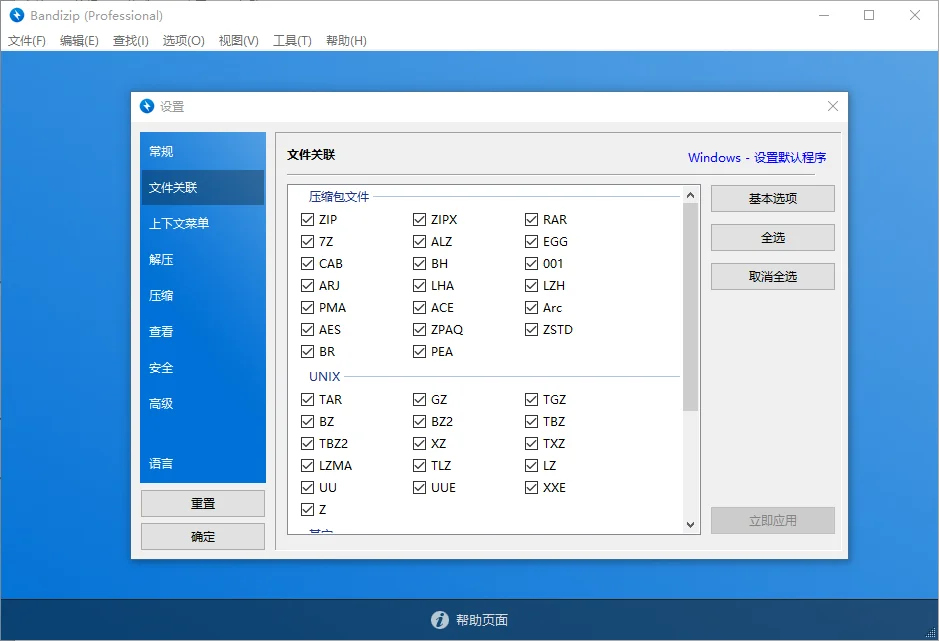Uncheck the ZIP file association
The width and height of the screenshot is (939, 641).
(306, 219)
